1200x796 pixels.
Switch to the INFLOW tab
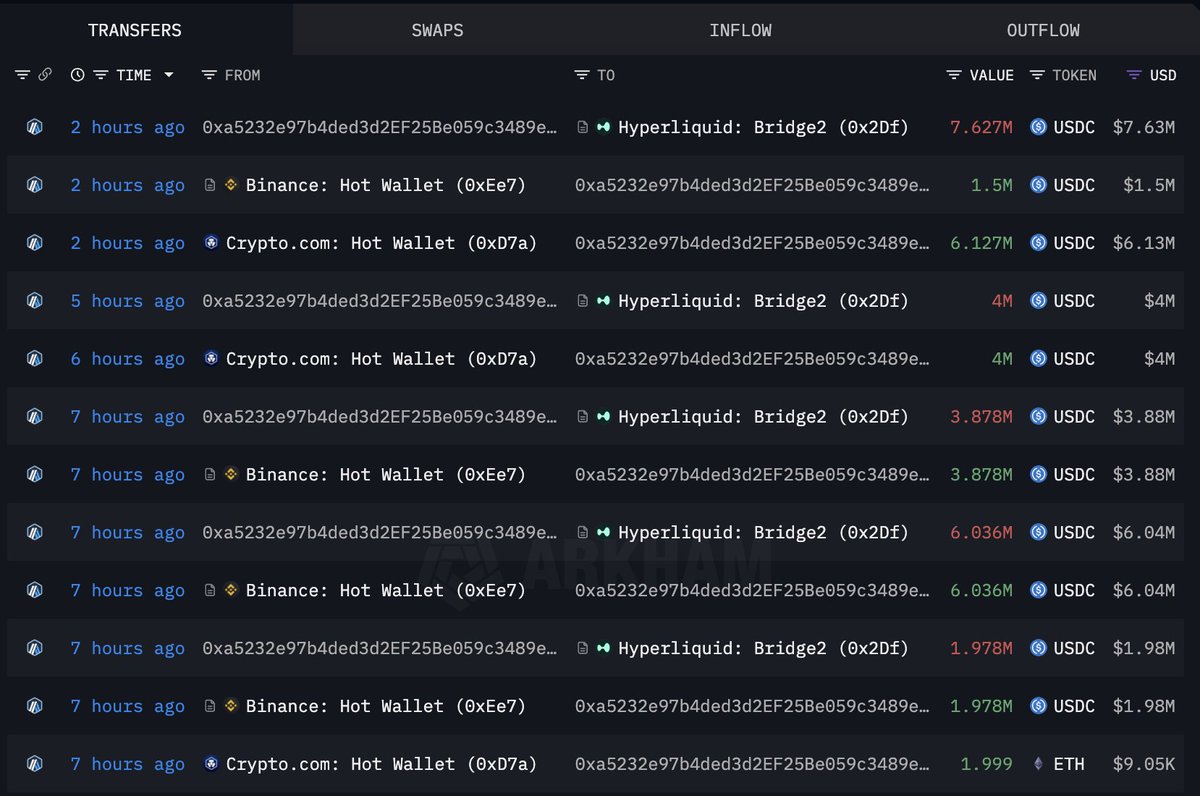tap(741, 30)
